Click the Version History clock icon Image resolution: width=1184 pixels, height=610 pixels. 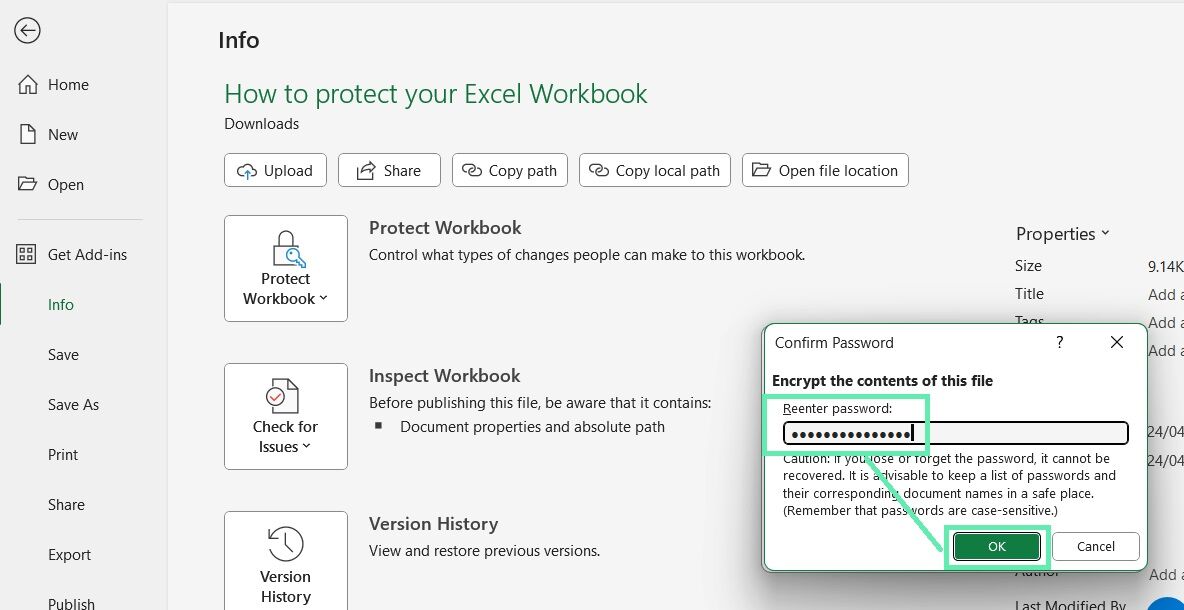click(x=285, y=544)
